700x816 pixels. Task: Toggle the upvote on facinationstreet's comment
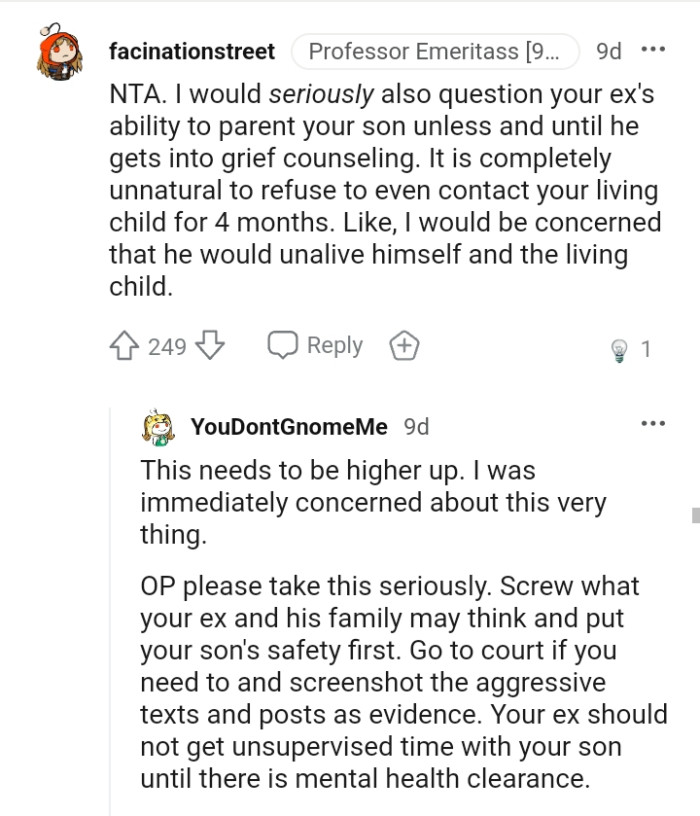click(126, 344)
